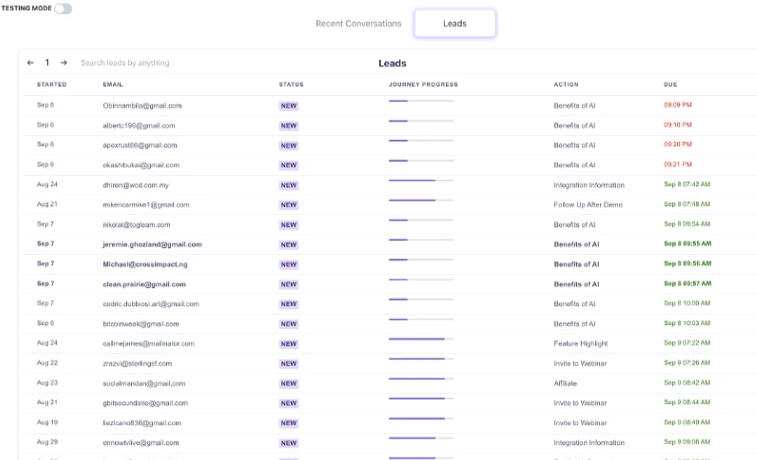The image size is (757, 460).
Task: Toggle the Testing Mode switch
Action: click(x=63, y=8)
